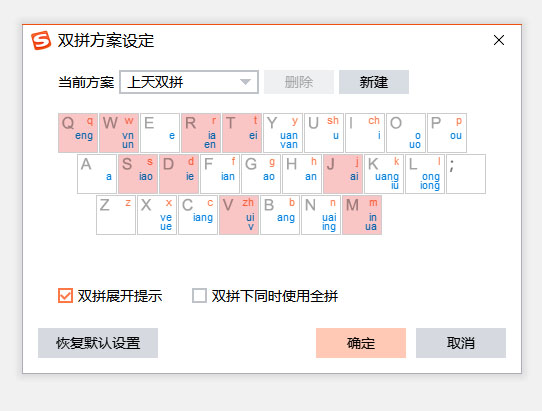Click the V key mapped to zh

239,215
